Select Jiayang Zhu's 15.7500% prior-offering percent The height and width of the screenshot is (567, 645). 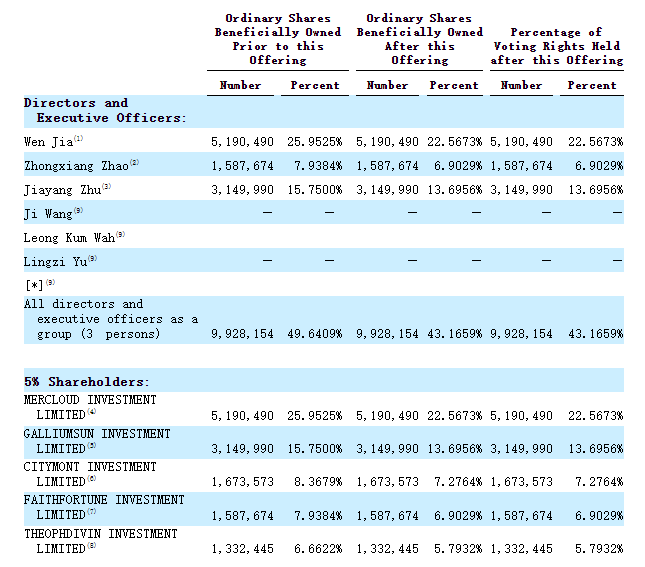[315, 190]
